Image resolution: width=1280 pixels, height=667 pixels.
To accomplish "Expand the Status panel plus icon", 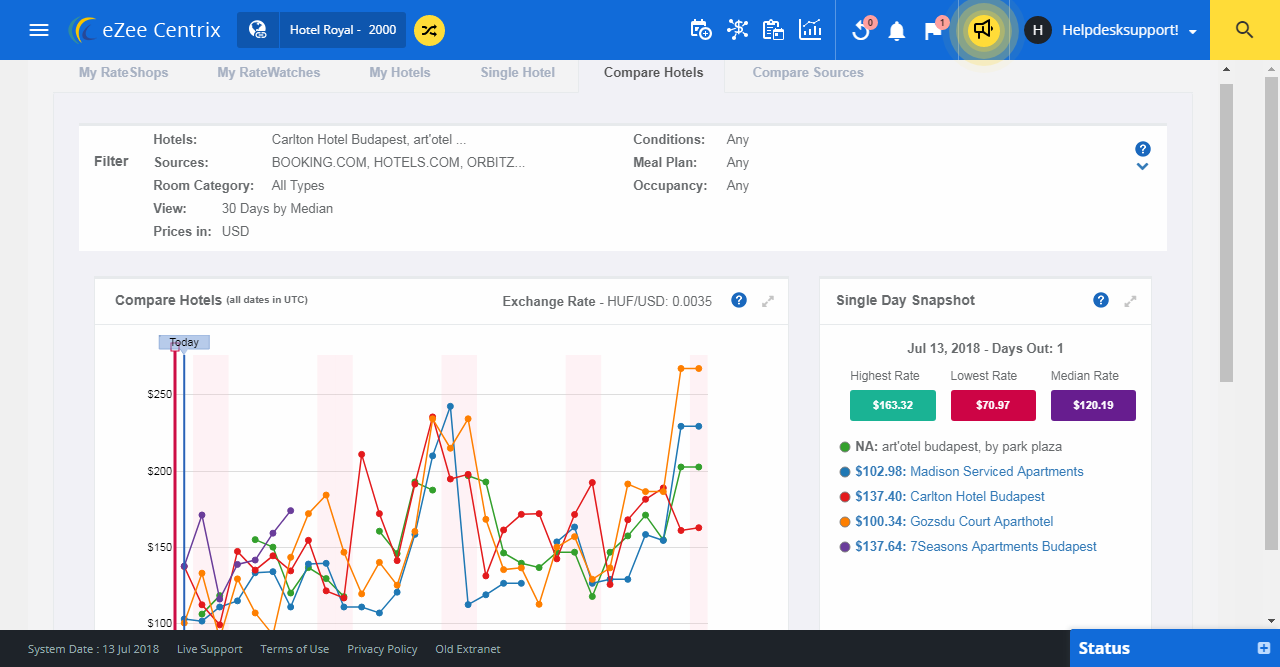I will point(1264,648).
